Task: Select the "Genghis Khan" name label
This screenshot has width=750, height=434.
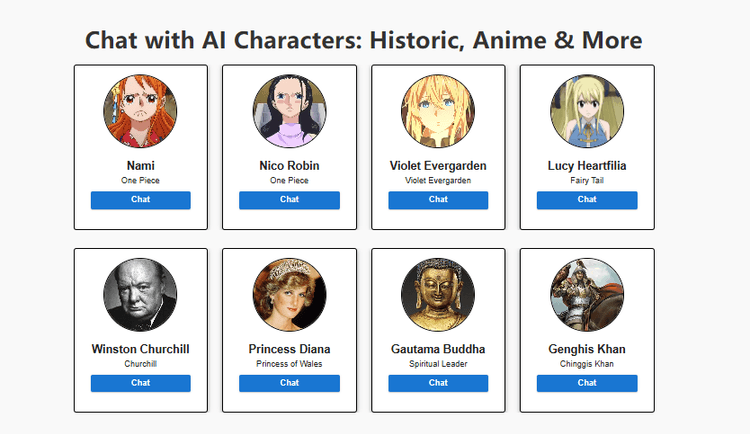Action: point(587,349)
